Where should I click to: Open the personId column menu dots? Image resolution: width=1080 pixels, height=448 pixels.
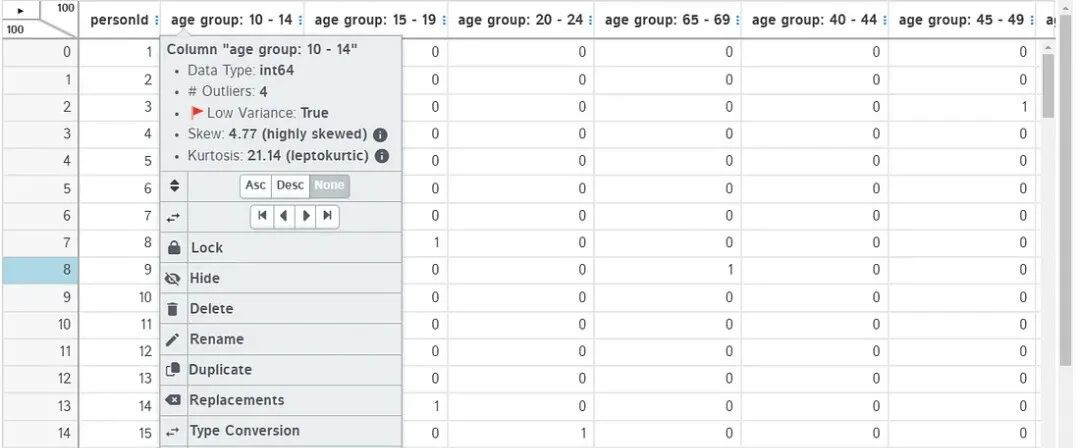156,20
